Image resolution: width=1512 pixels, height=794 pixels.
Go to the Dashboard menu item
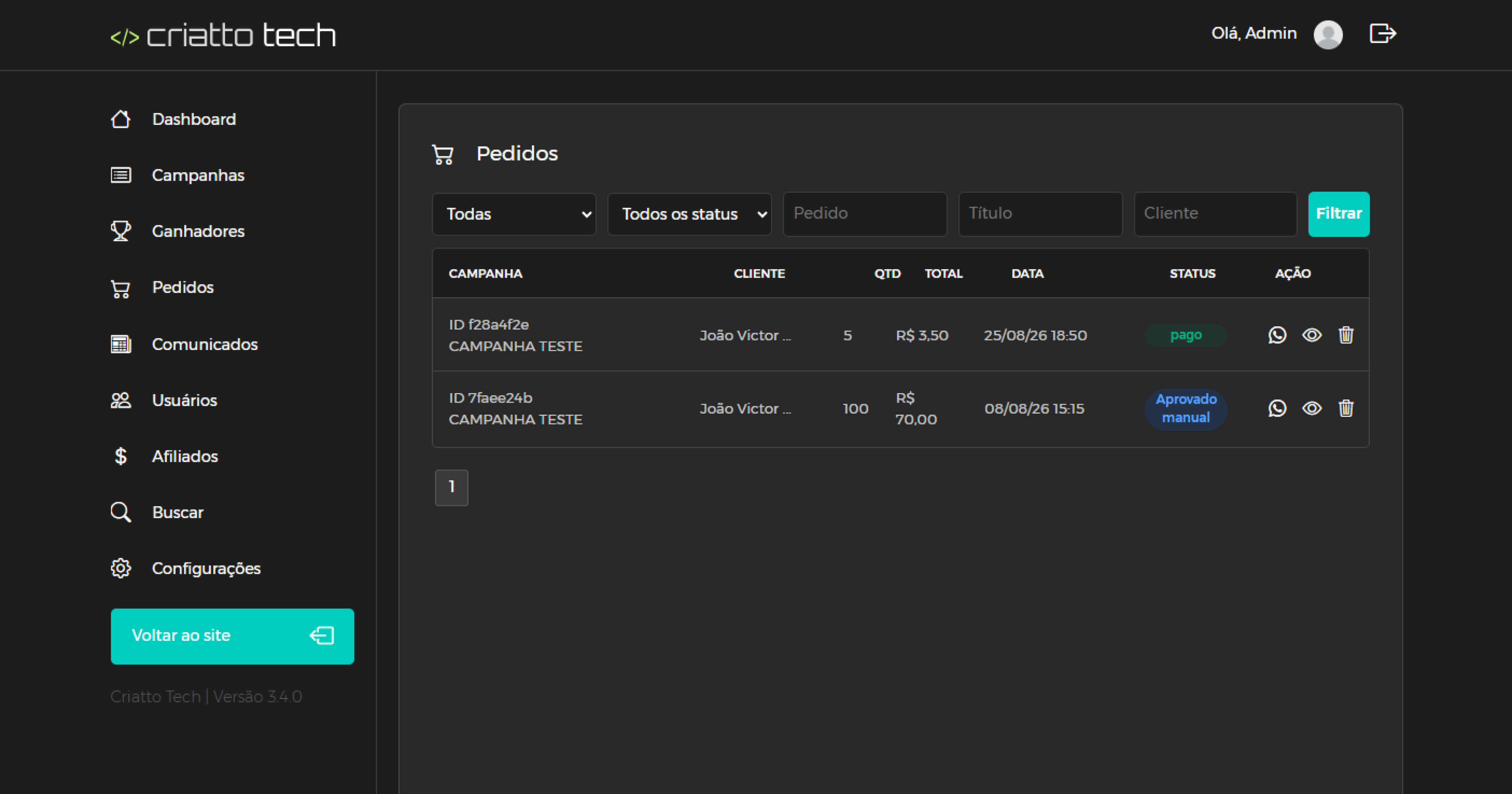tap(194, 119)
